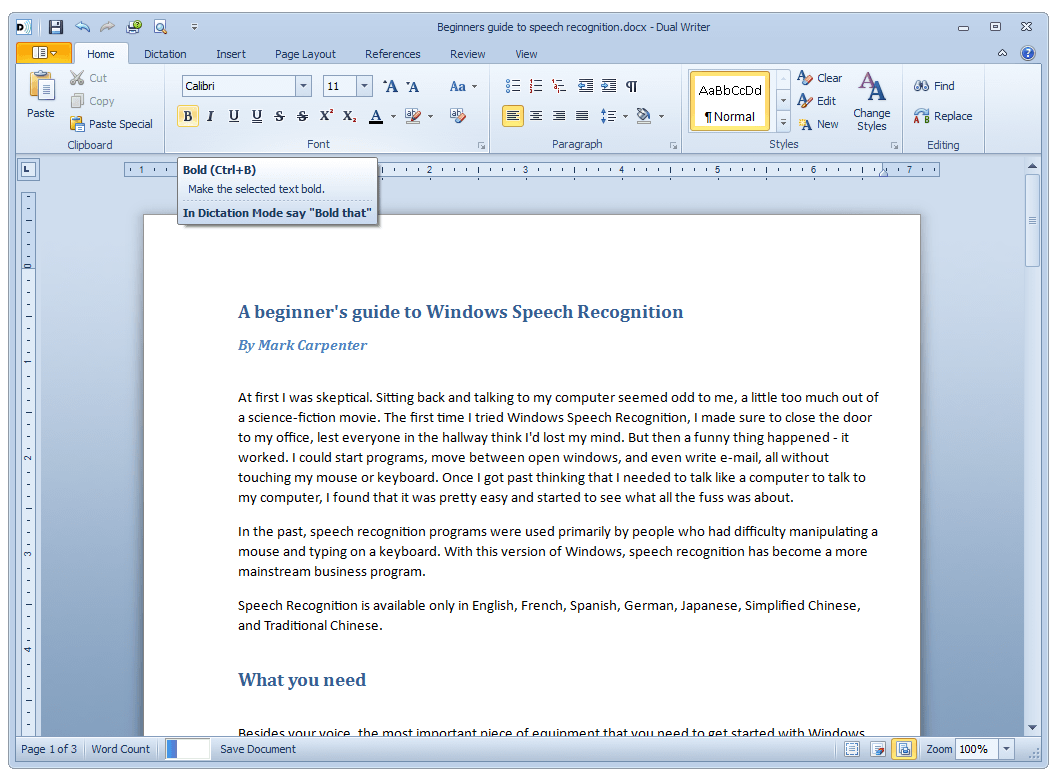
Task: Click the Save icon in quick access toolbar
Action: pyautogui.click(x=55, y=27)
